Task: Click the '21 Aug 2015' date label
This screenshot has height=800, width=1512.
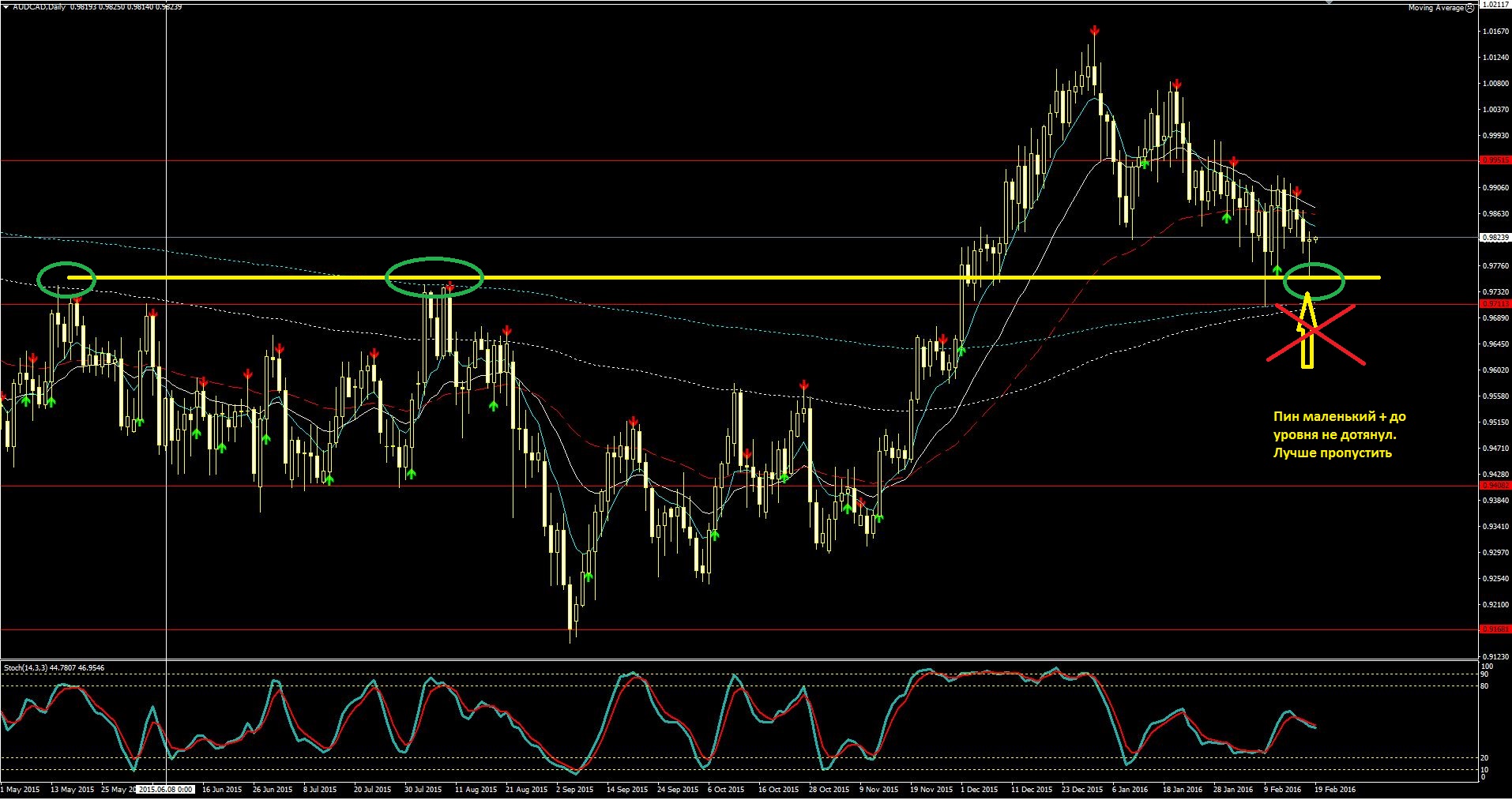Action: [x=526, y=789]
